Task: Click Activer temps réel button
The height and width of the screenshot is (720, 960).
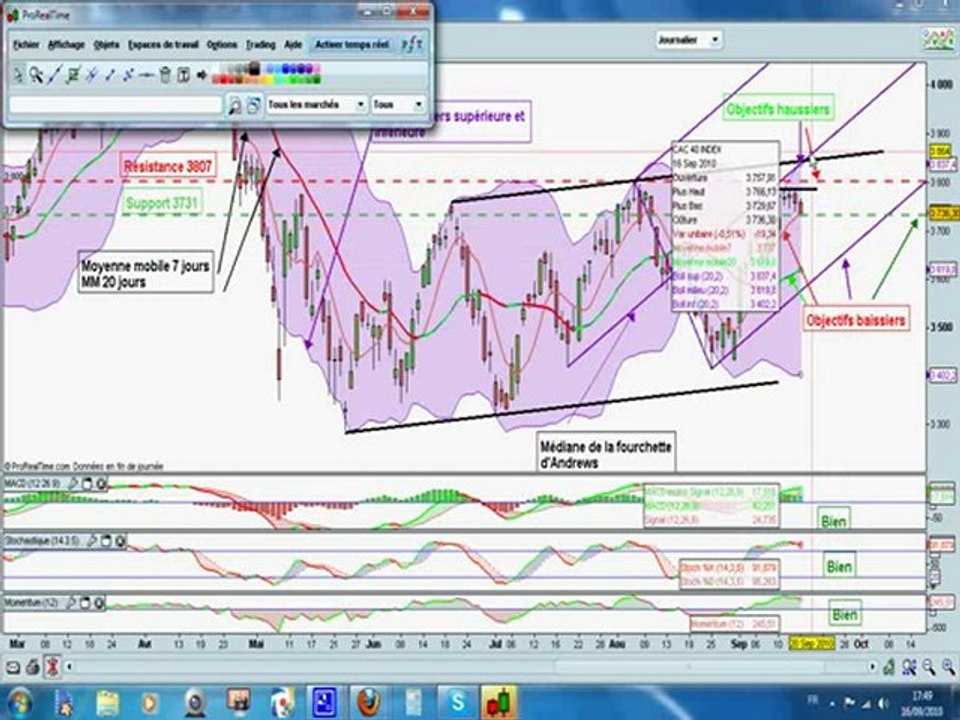Action: click(352, 45)
